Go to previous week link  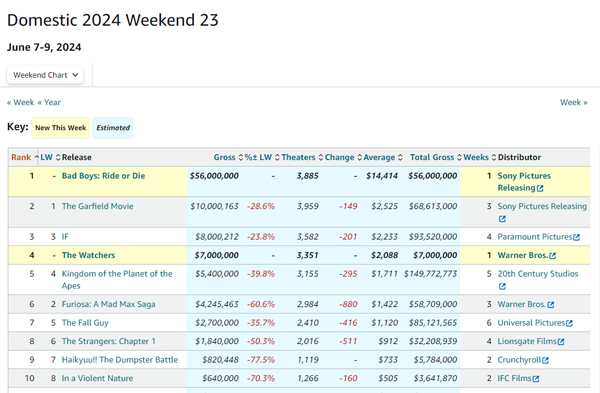coord(21,103)
